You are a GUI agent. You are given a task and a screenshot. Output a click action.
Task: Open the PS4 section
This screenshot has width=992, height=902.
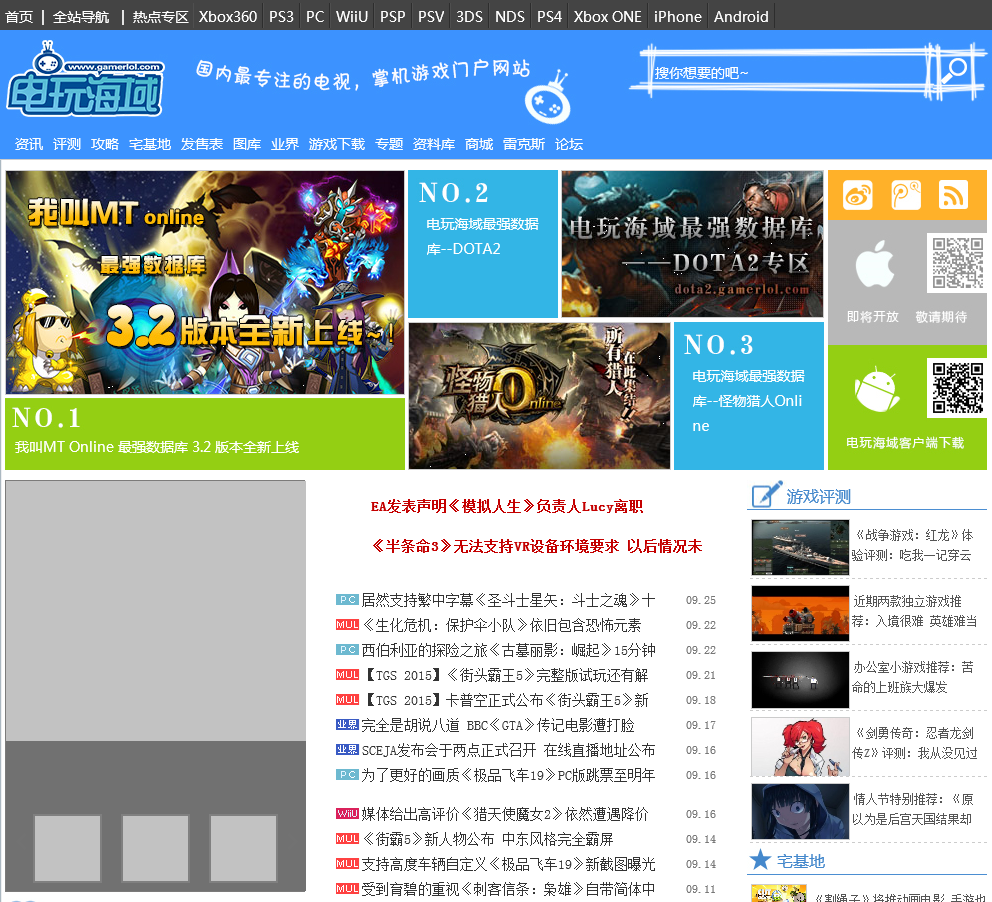tap(549, 16)
